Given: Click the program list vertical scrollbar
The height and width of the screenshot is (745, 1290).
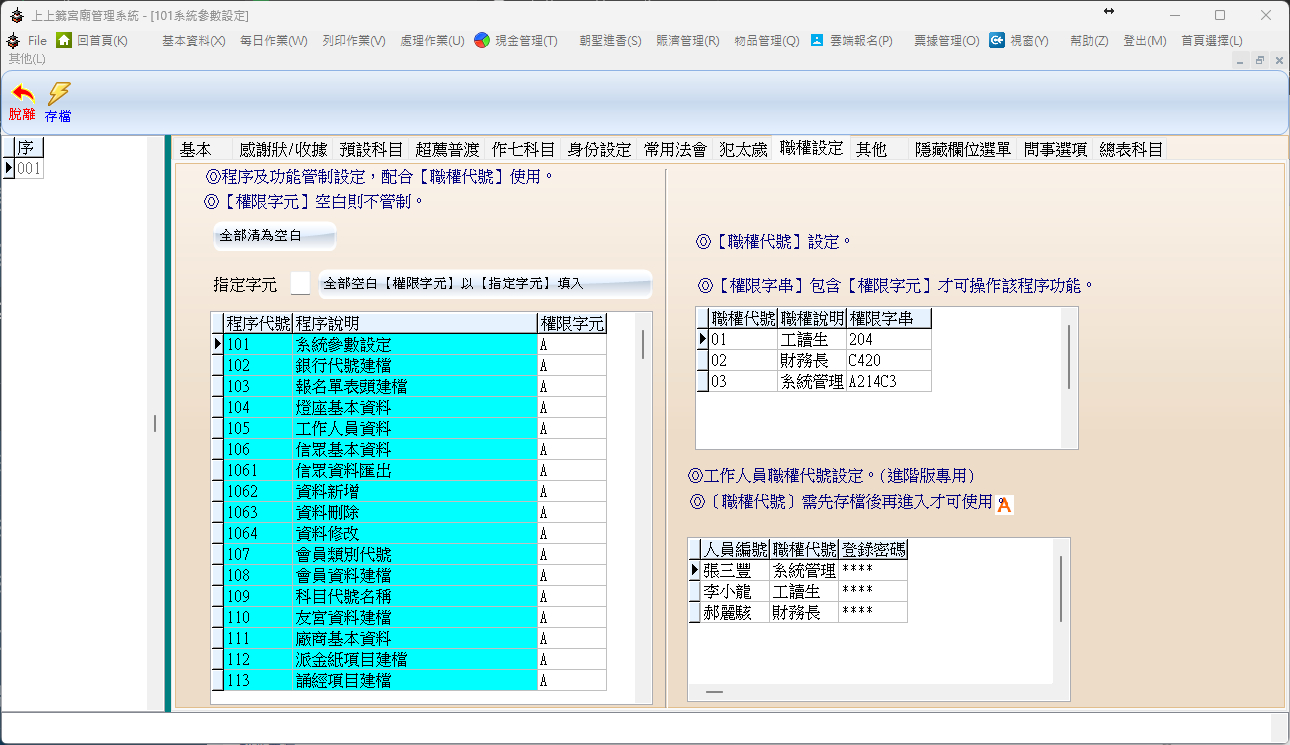Looking at the screenshot, I should (642, 345).
